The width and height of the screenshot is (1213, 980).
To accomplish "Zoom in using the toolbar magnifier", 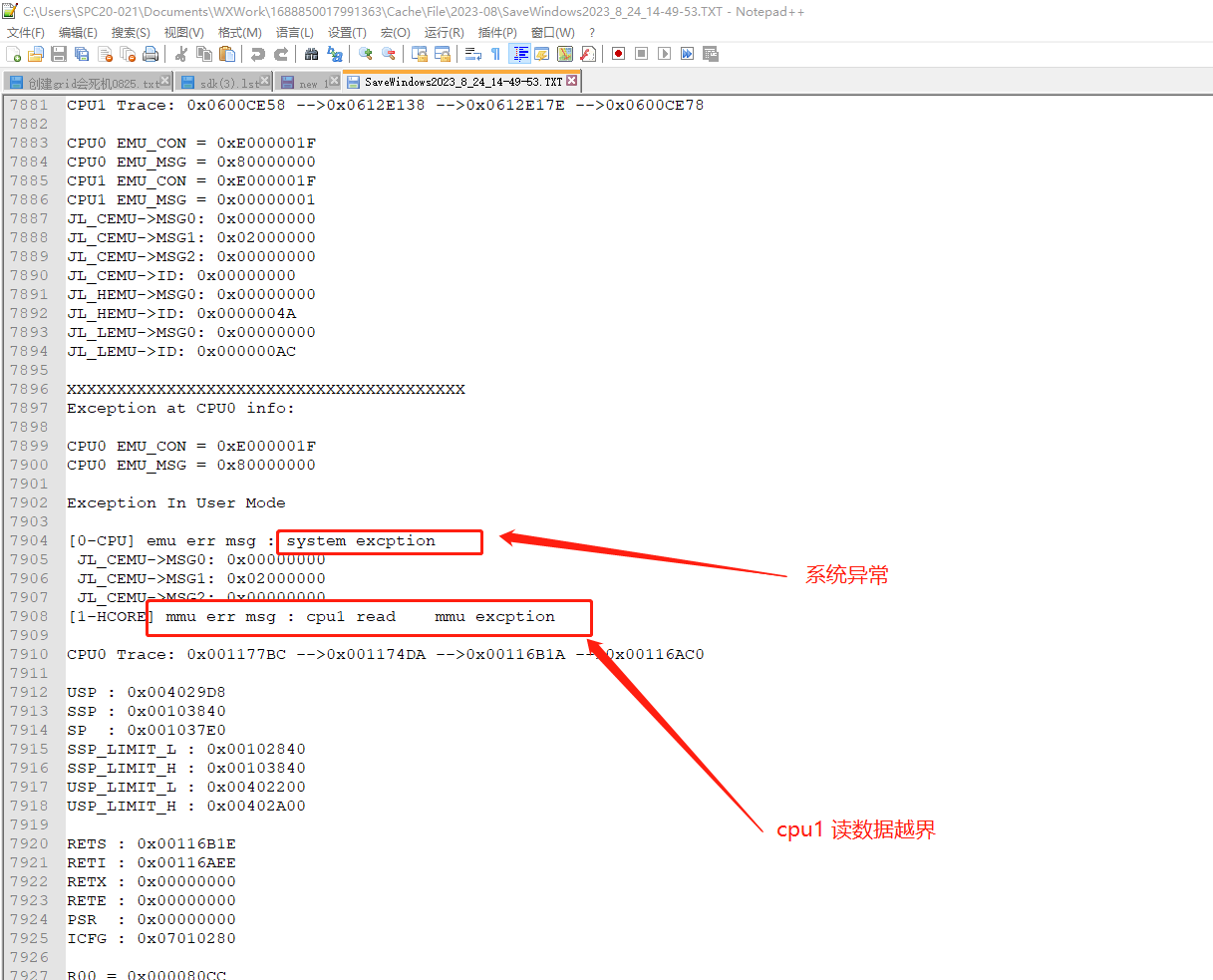I will [366, 54].
